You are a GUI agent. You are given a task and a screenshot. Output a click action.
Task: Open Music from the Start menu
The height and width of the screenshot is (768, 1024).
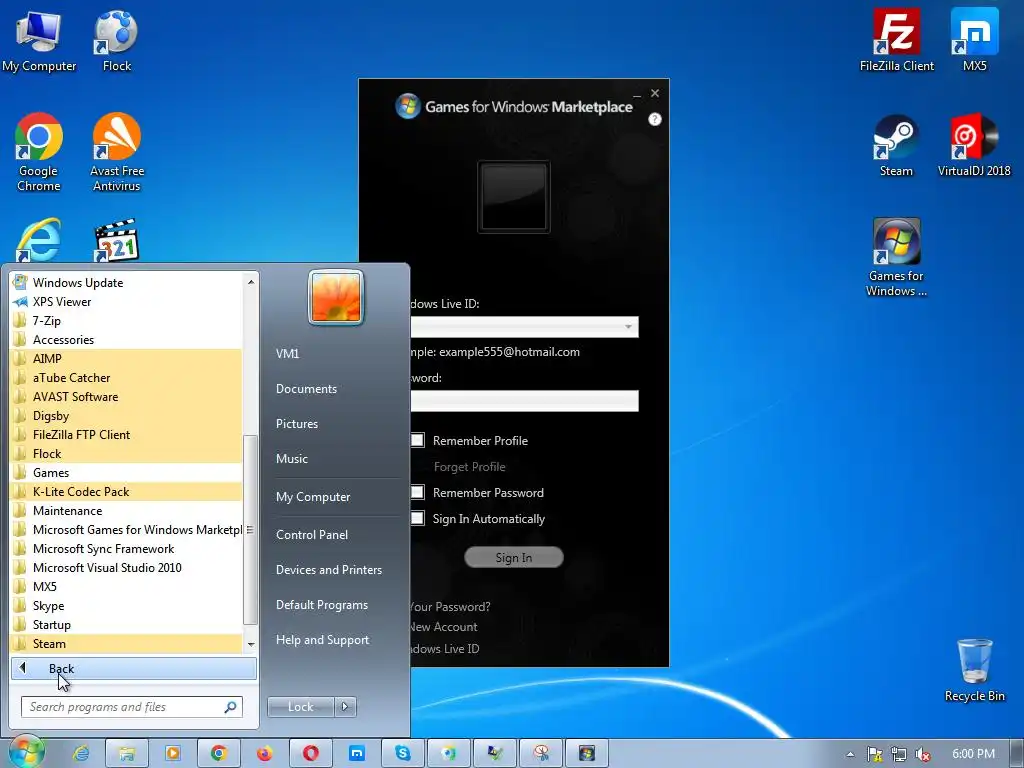click(292, 458)
